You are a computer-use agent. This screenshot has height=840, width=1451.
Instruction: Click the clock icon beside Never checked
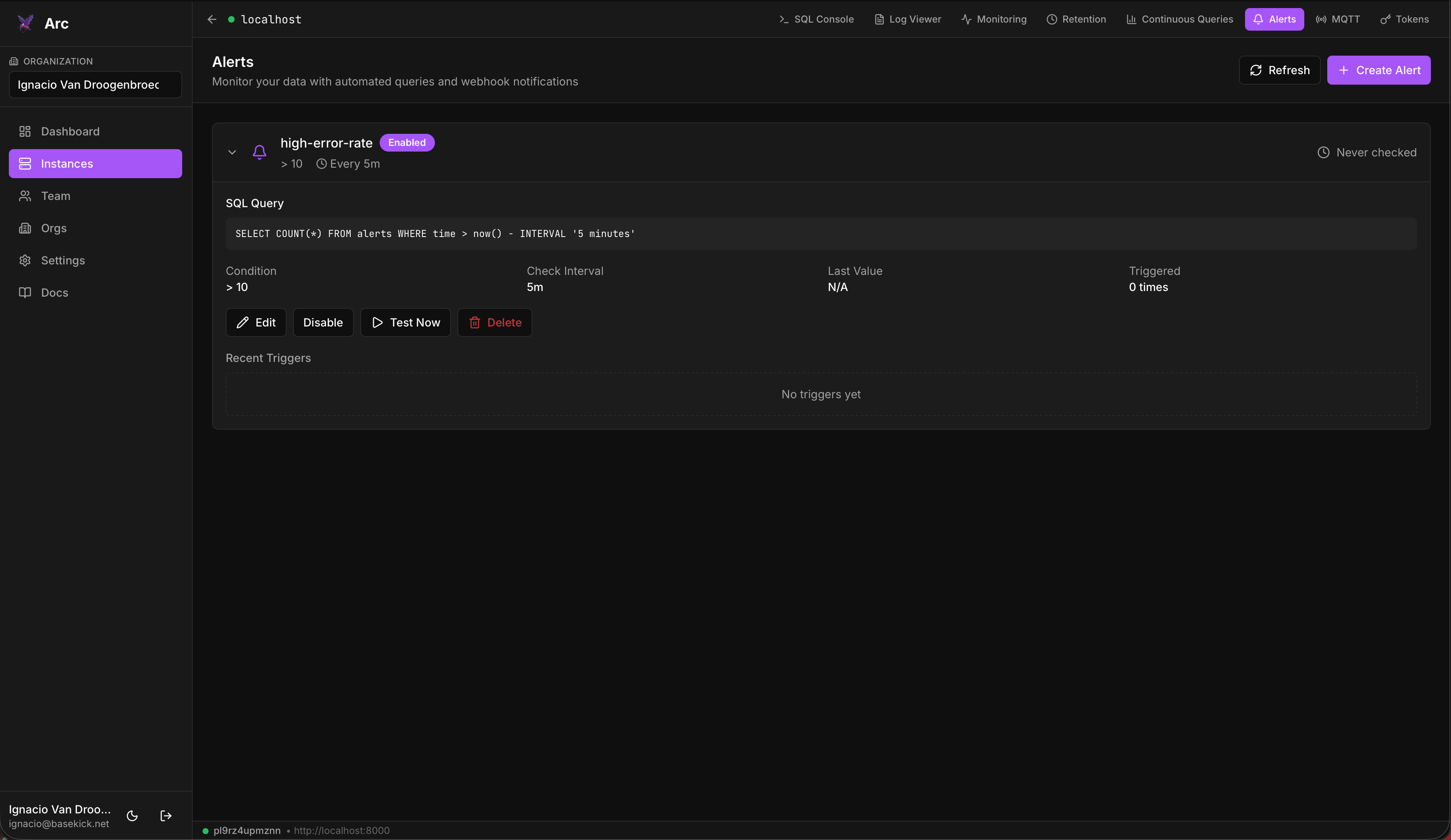click(1323, 153)
